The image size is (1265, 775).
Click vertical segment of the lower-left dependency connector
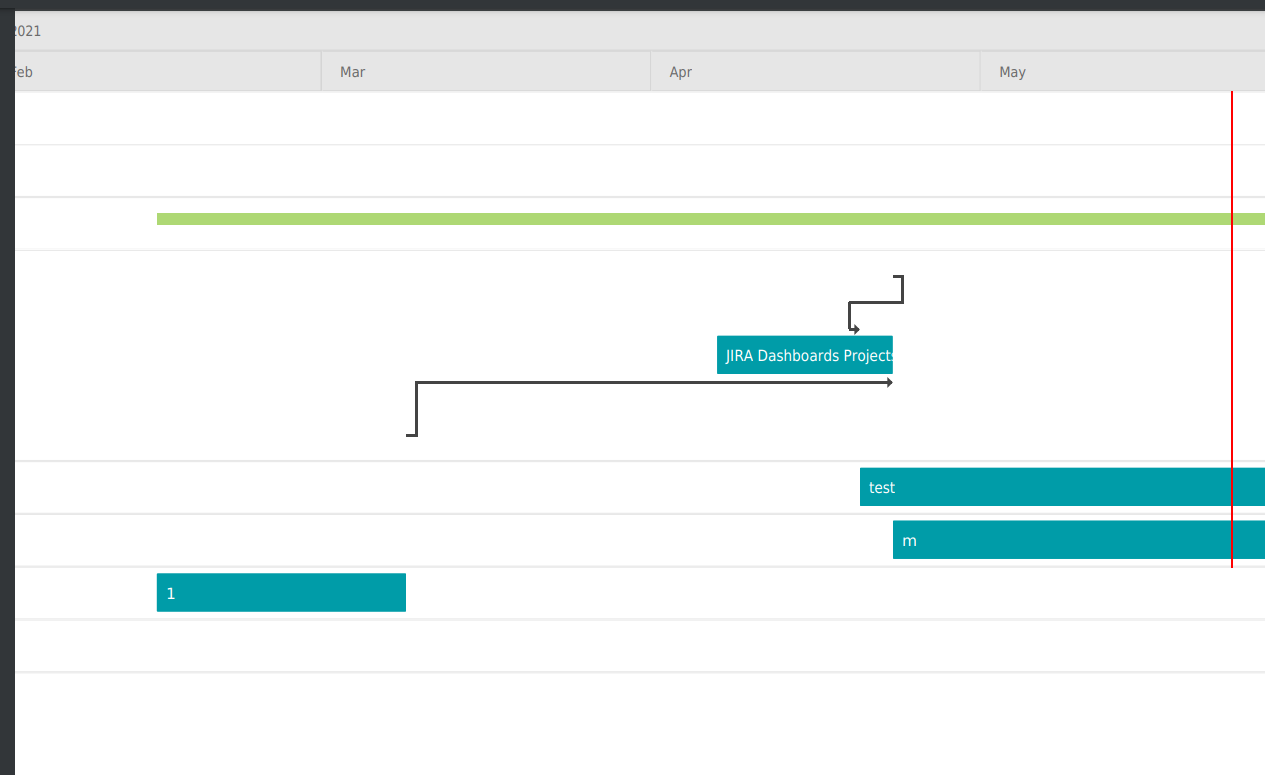click(416, 409)
